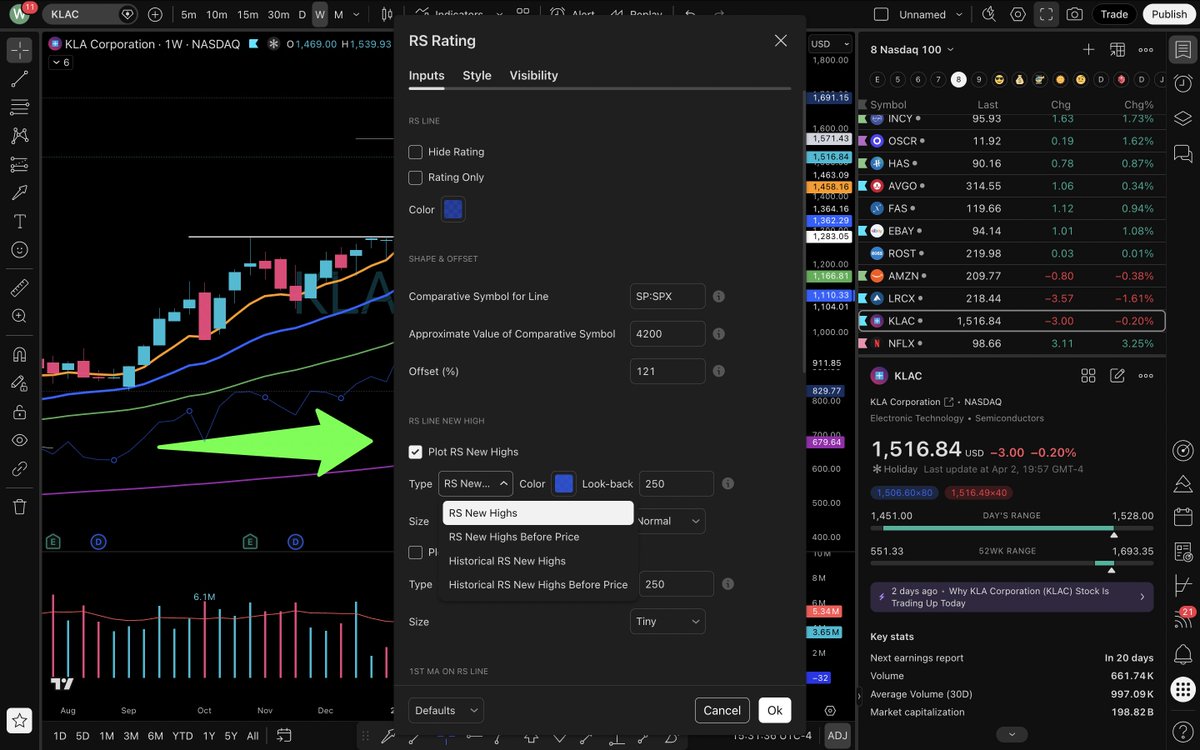Click the Look-back 250 input field
Image resolution: width=1200 pixels, height=750 pixels.
tap(676, 483)
